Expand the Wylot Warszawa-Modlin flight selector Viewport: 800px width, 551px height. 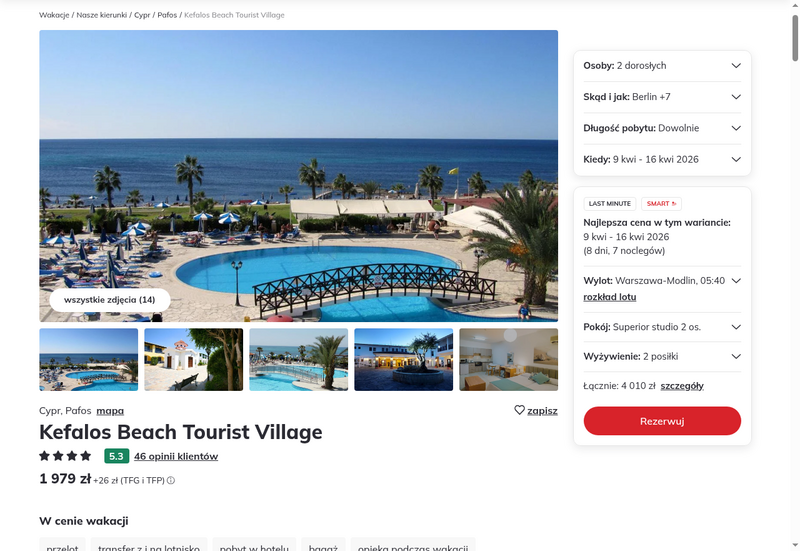tap(662, 281)
